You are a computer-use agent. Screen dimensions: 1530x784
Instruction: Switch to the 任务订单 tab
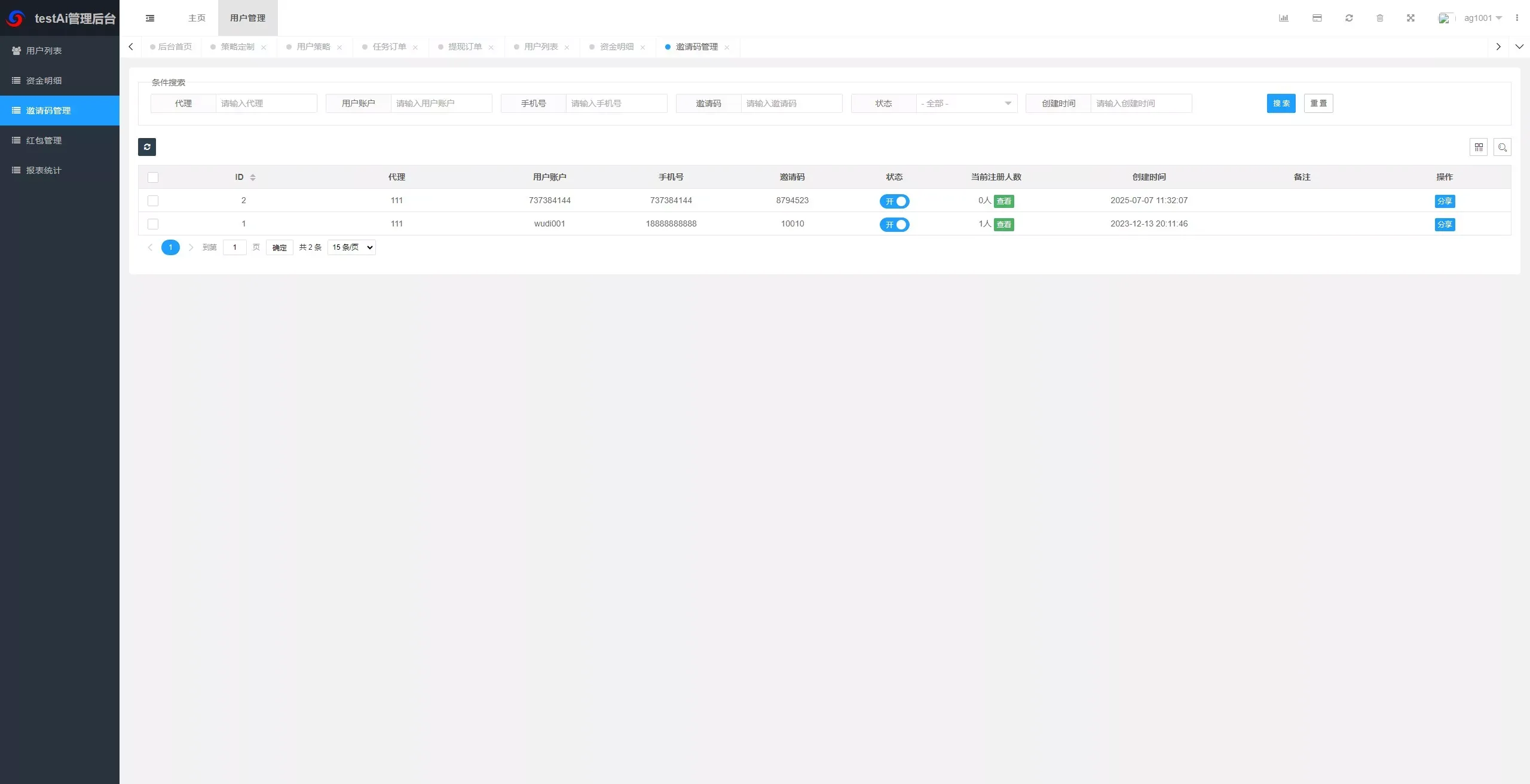tap(390, 47)
